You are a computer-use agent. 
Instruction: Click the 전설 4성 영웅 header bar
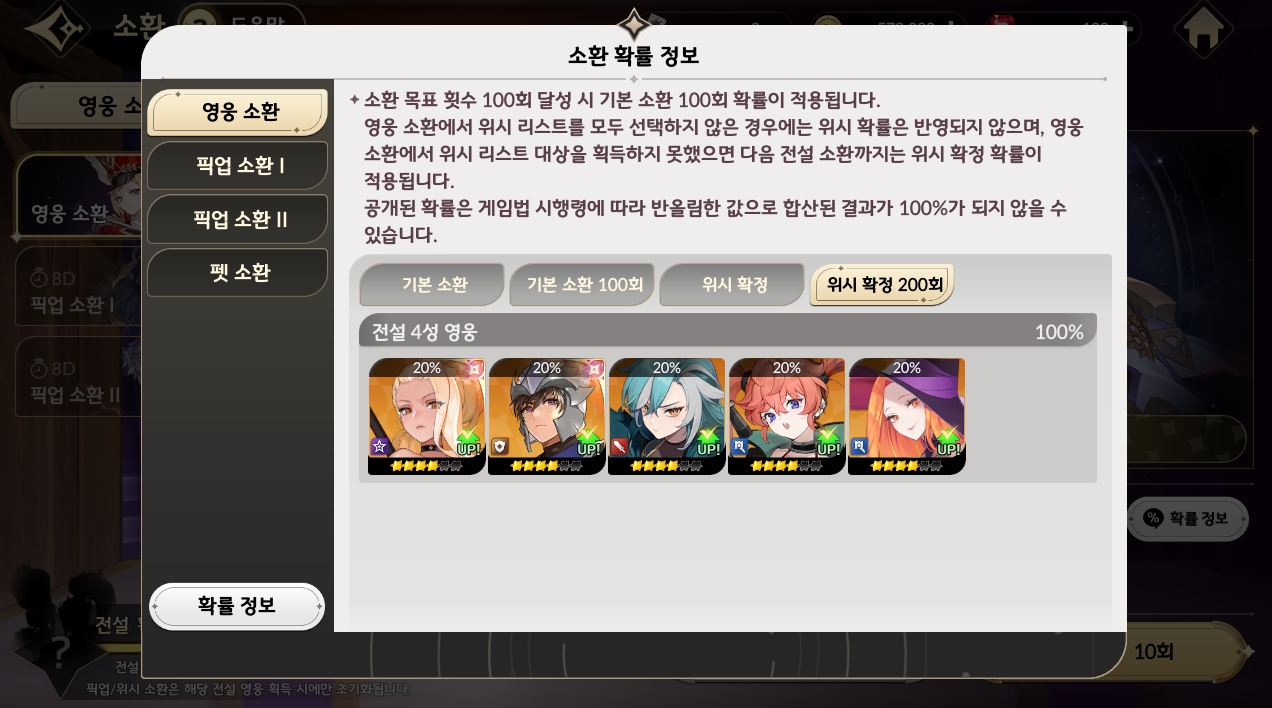[x=727, y=332]
